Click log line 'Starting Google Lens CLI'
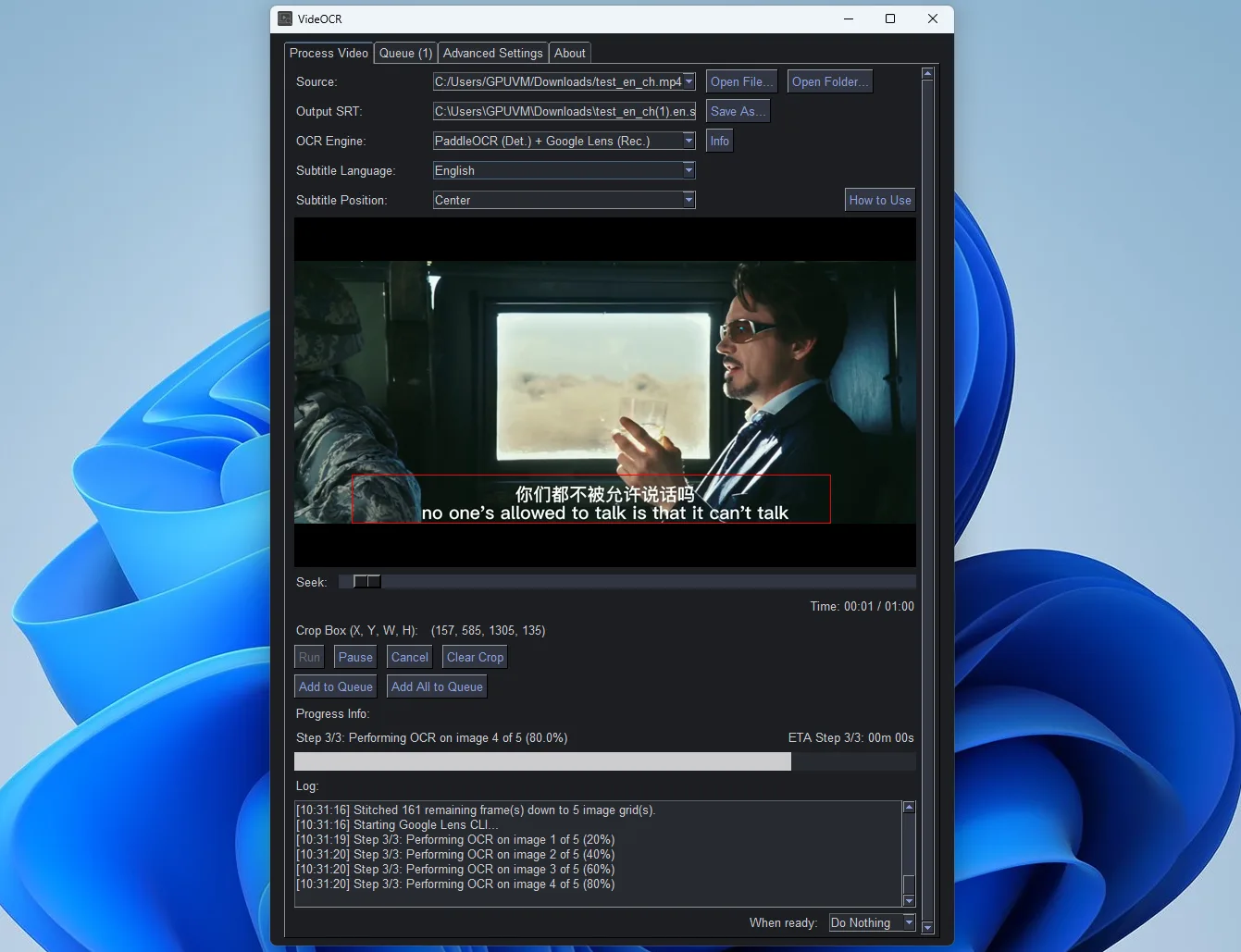Viewport: 1241px width, 952px height. coord(397,824)
